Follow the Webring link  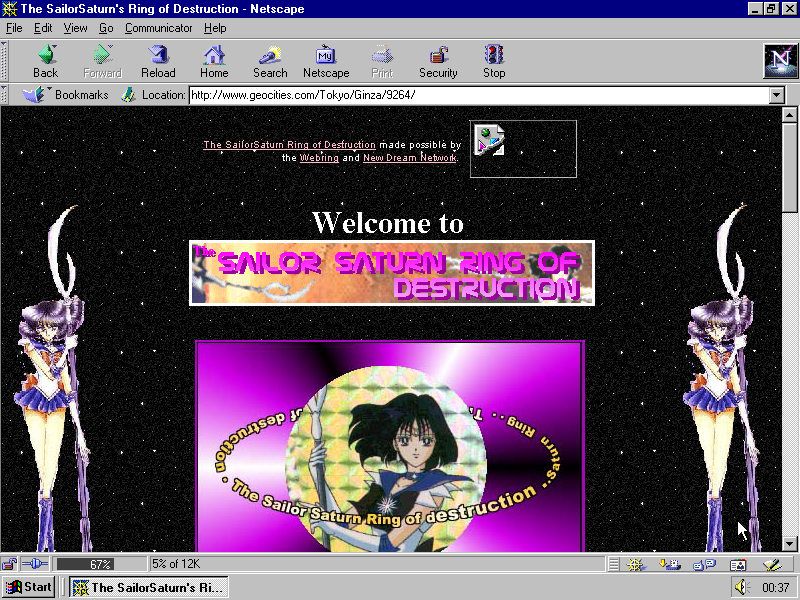pyautogui.click(x=319, y=158)
